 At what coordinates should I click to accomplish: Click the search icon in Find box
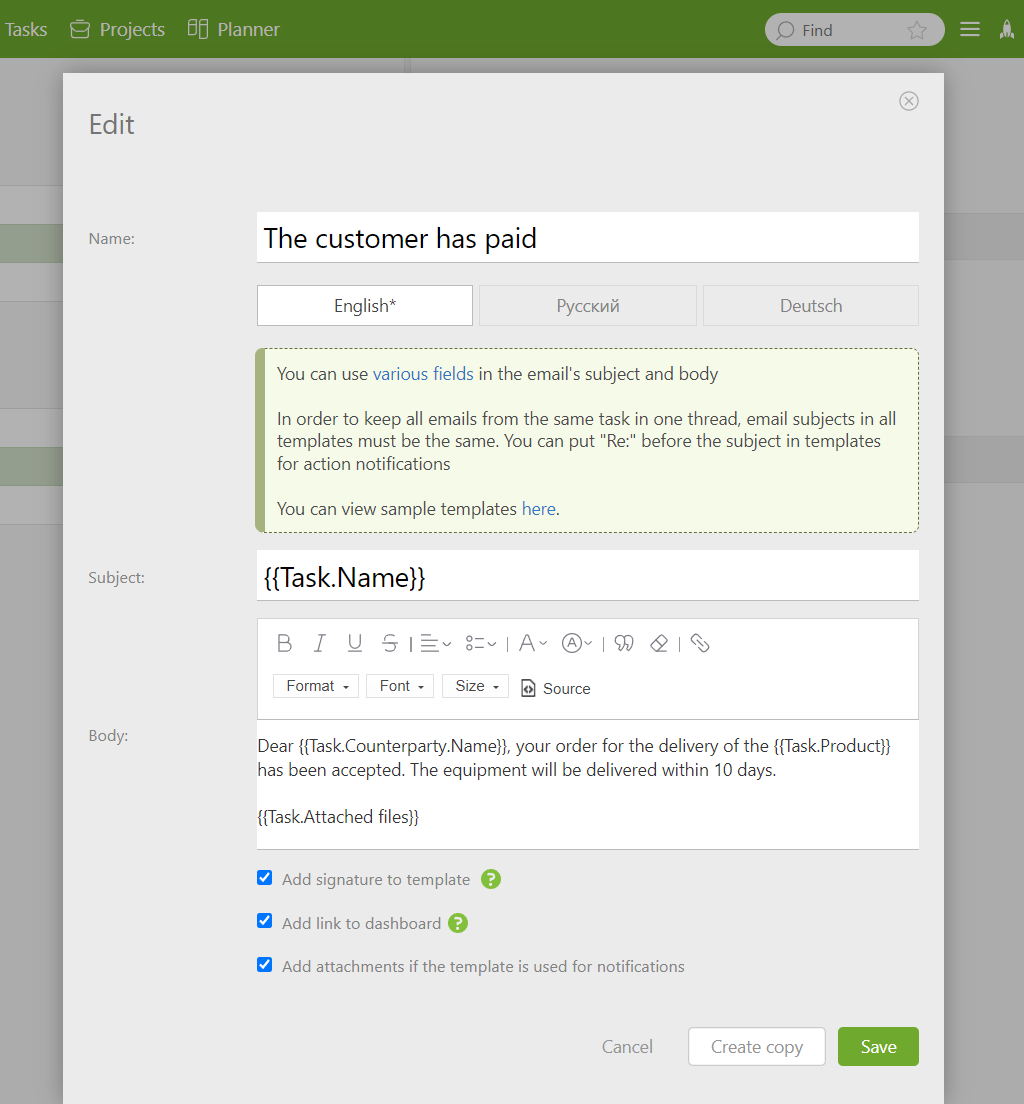tap(785, 30)
